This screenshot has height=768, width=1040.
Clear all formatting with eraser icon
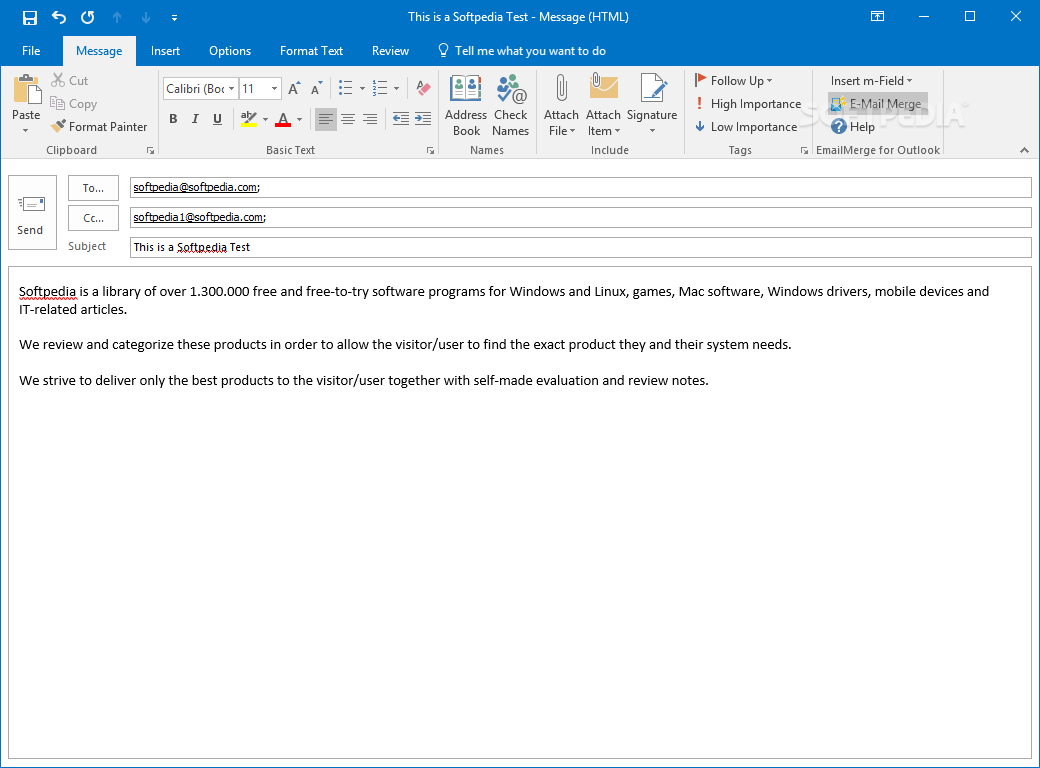pyautogui.click(x=423, y=88)
